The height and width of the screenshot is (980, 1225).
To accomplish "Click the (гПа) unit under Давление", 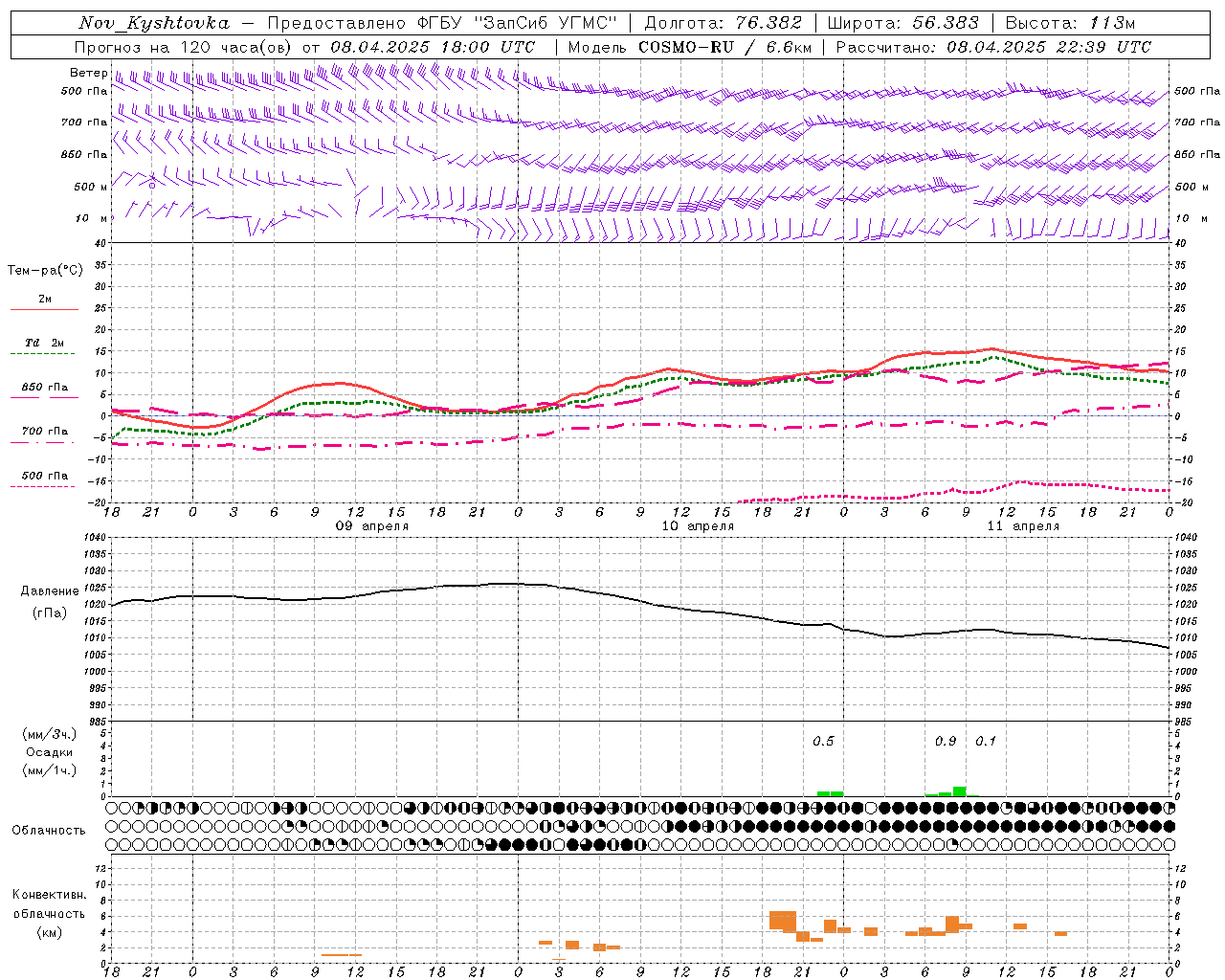I will (x=50, y=613).
